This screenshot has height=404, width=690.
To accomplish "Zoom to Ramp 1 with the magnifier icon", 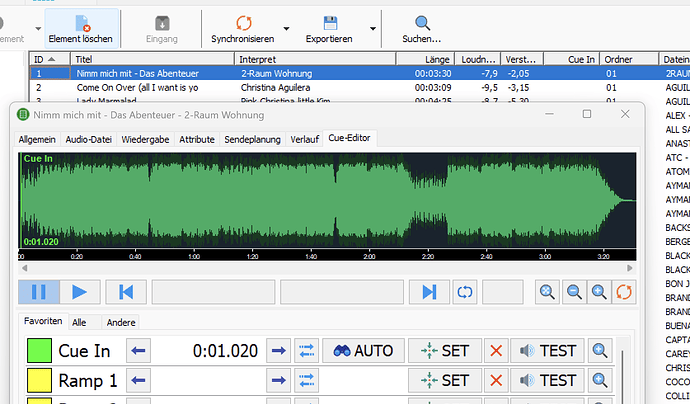I will click(x=600, y=380).
